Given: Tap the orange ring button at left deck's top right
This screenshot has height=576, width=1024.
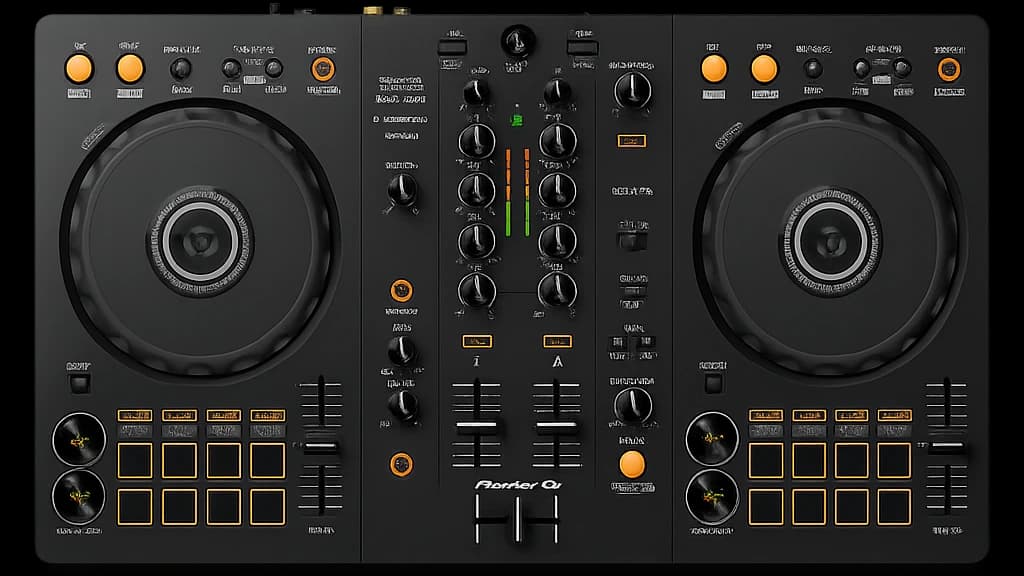Looking at the screenshot, I should click(x=322, y=69).
